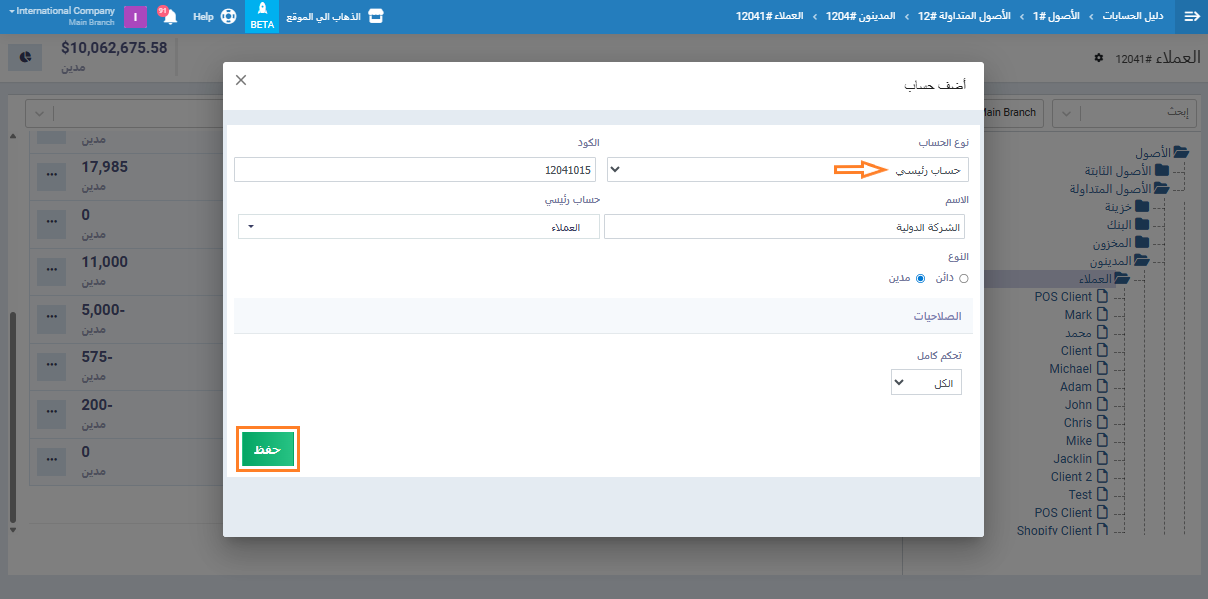Image resolution: width=1208 pixels, height=599 pixels.
Task: Click the hamburger menu arrow icon
Action: [x=1191, y=17]
